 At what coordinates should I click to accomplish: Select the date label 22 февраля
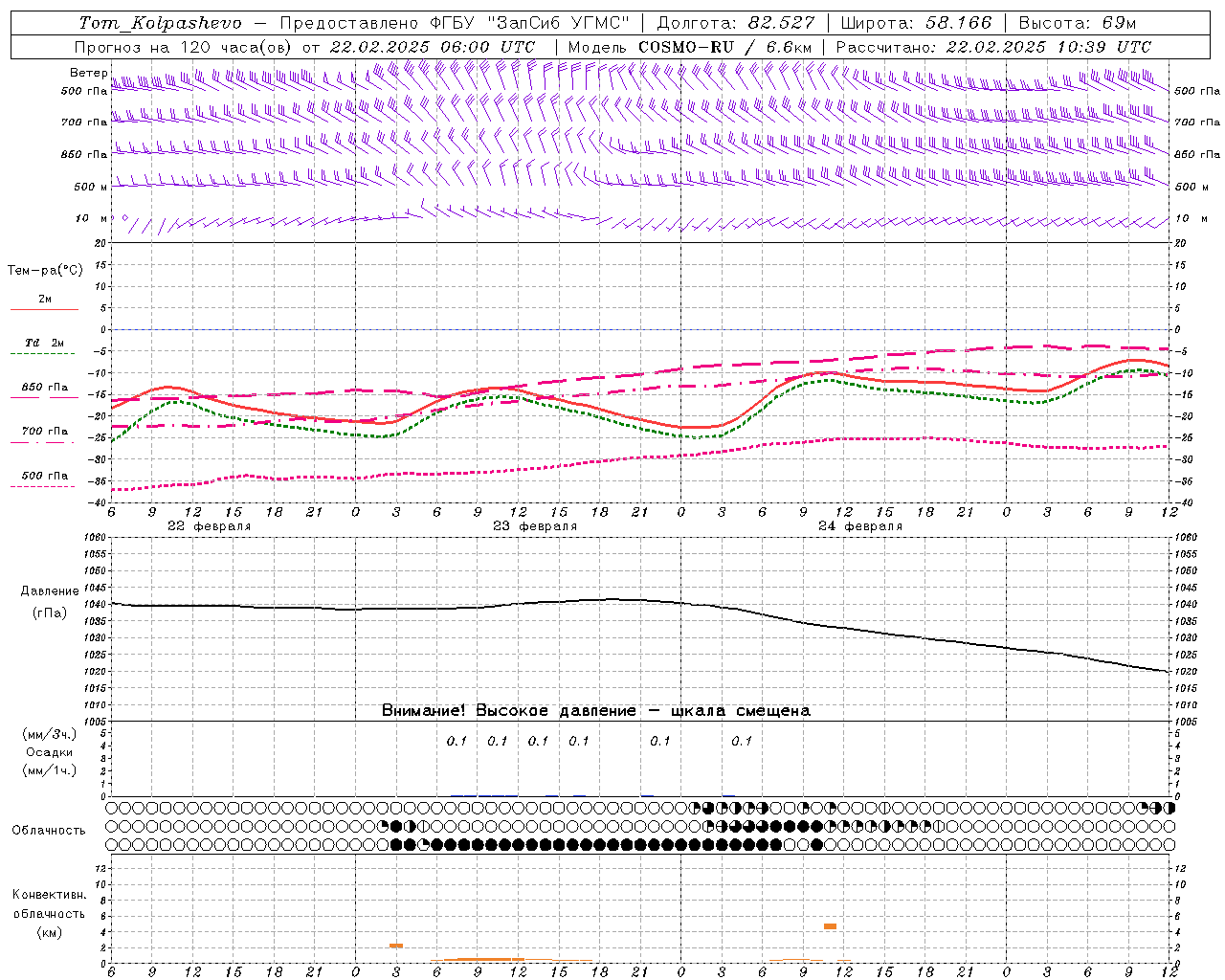[x=210, y=526]
